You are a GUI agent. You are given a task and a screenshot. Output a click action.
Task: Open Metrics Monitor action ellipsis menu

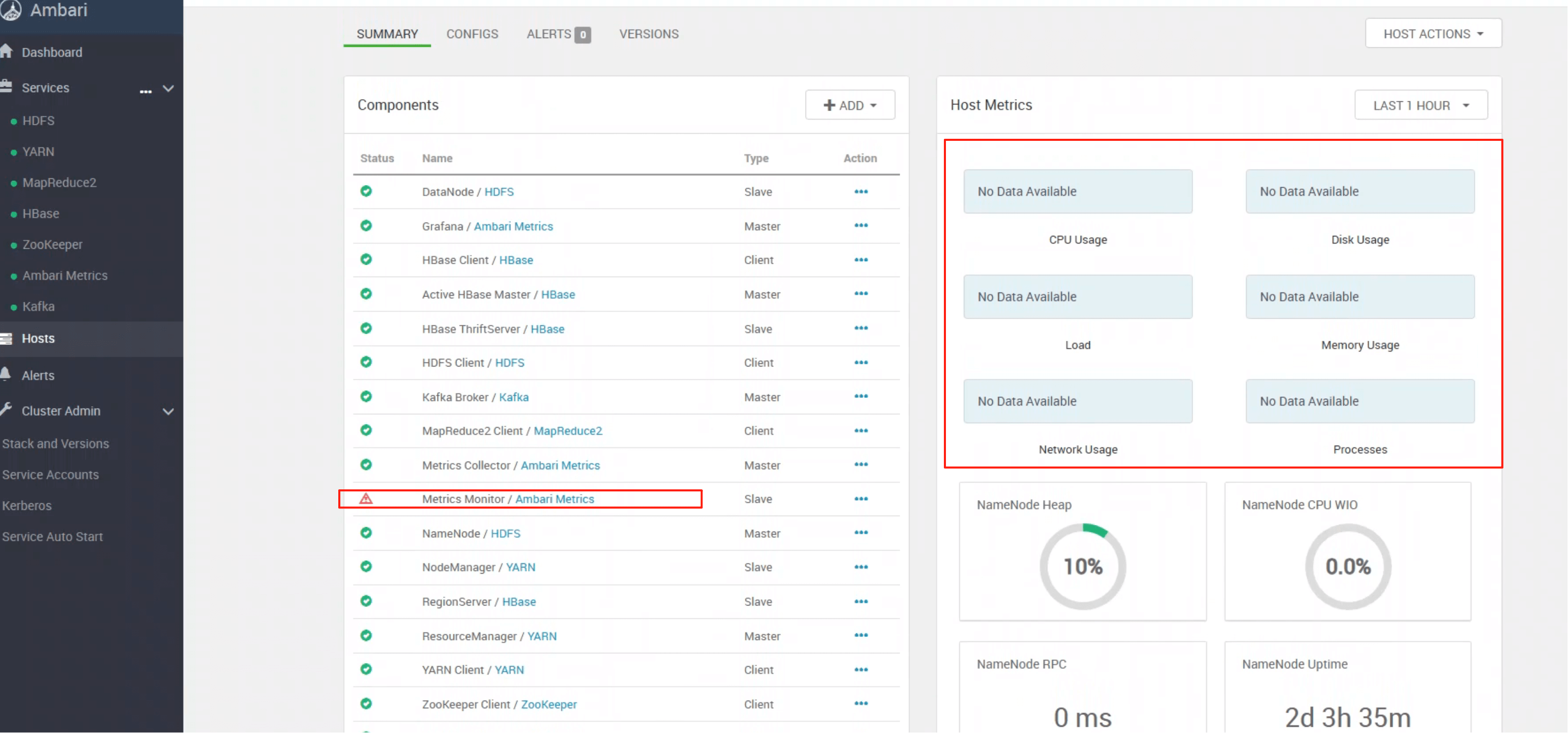861,499
